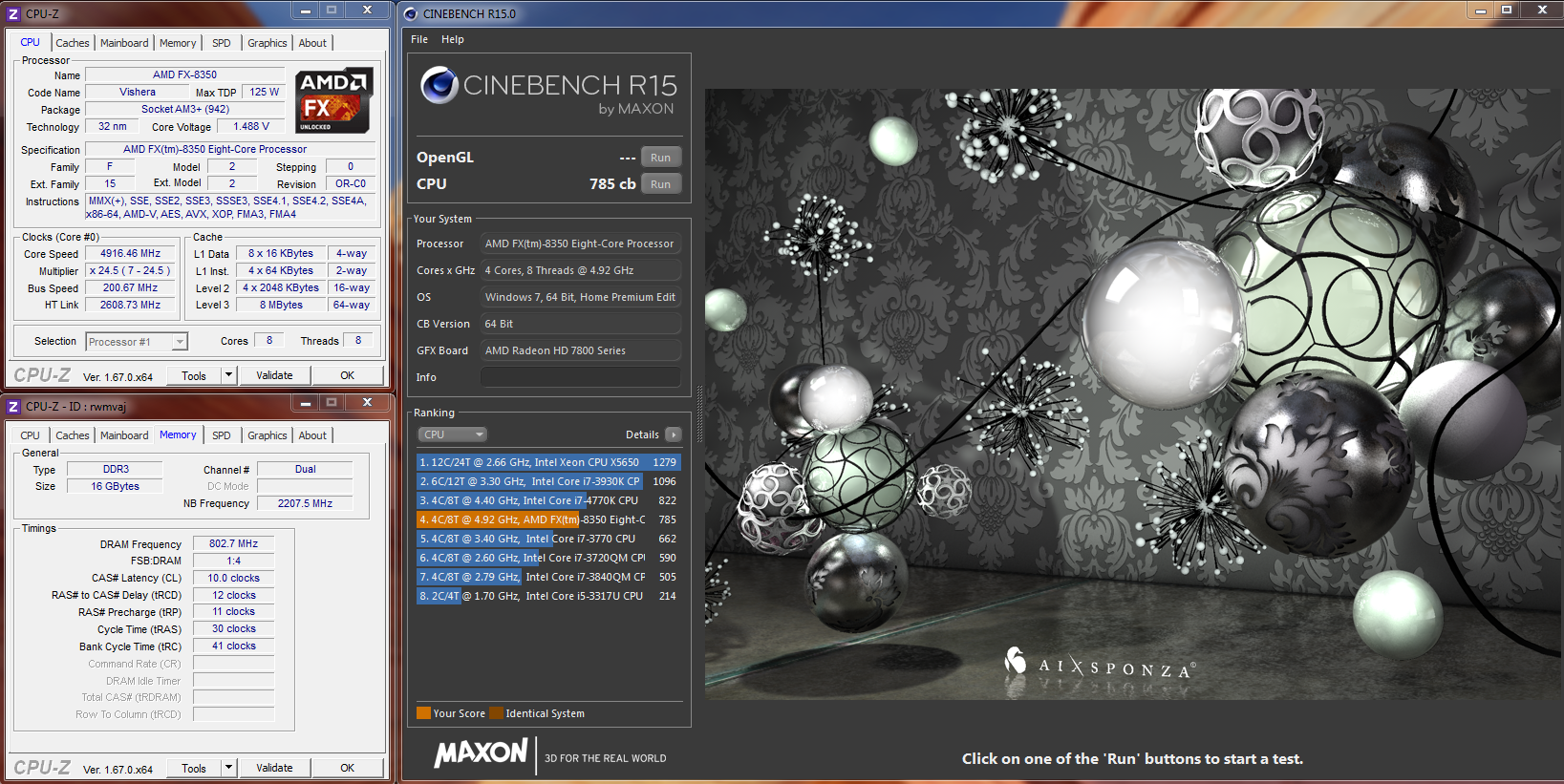Open the Cinebench File menu
The height and width of the screenshot is (784, 1564).
419,39
